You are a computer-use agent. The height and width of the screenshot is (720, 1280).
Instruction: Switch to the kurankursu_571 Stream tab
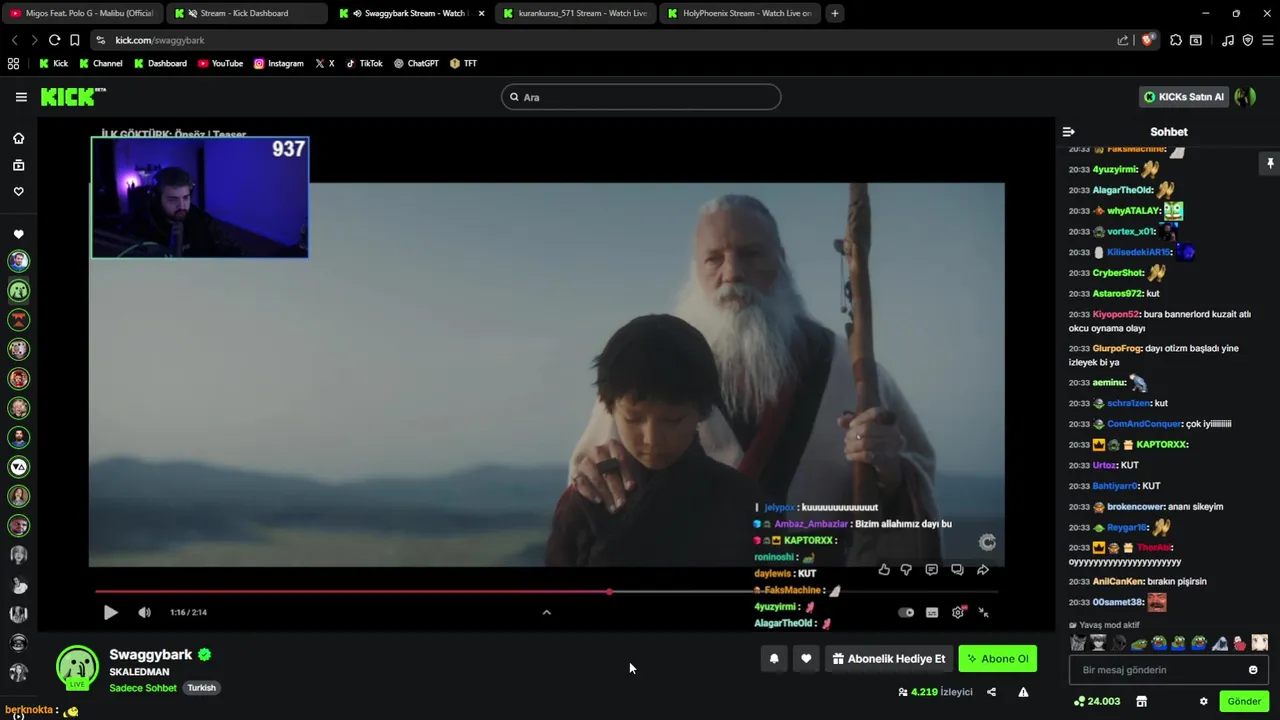(575, 13)
